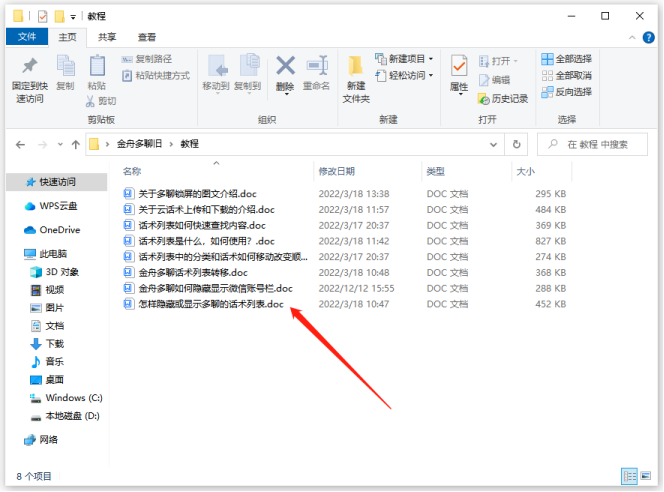Go forward with the right arrow
Screen dimensions: 664x492
pyautogui.click(x=42, y=145)
